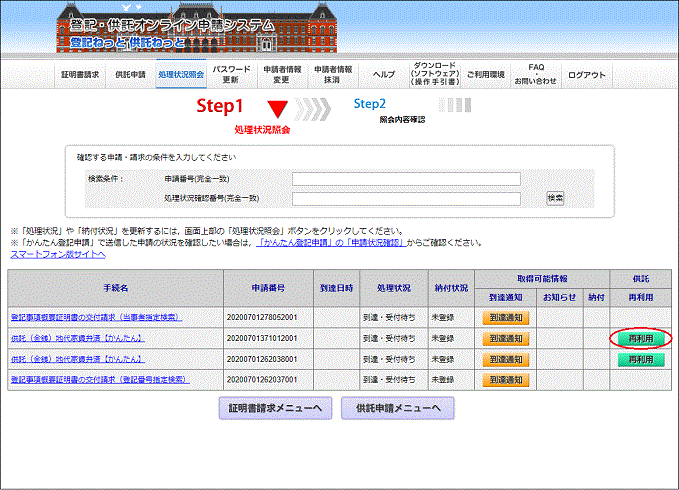Select the 処理状況照会 tab
Screen dimensions: 679x490
[x=181, y=74]
